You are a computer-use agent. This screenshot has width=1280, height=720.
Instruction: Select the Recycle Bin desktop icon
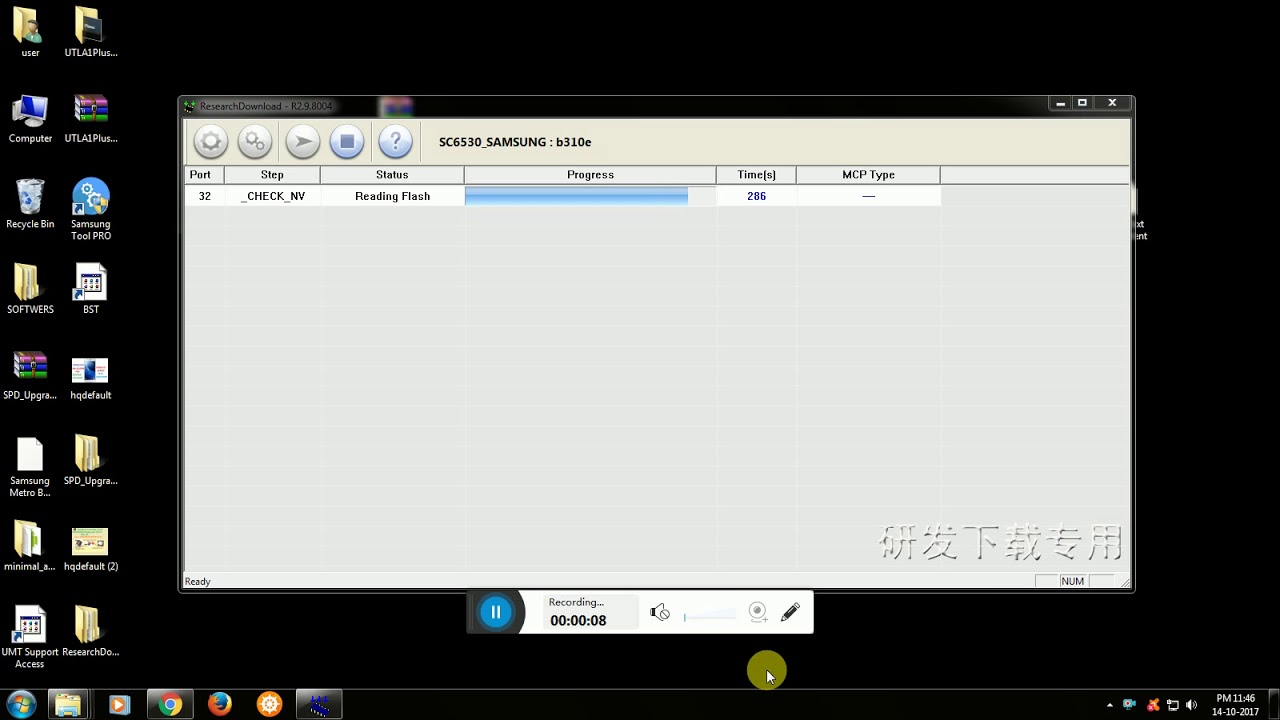click(x=30, y=204)
